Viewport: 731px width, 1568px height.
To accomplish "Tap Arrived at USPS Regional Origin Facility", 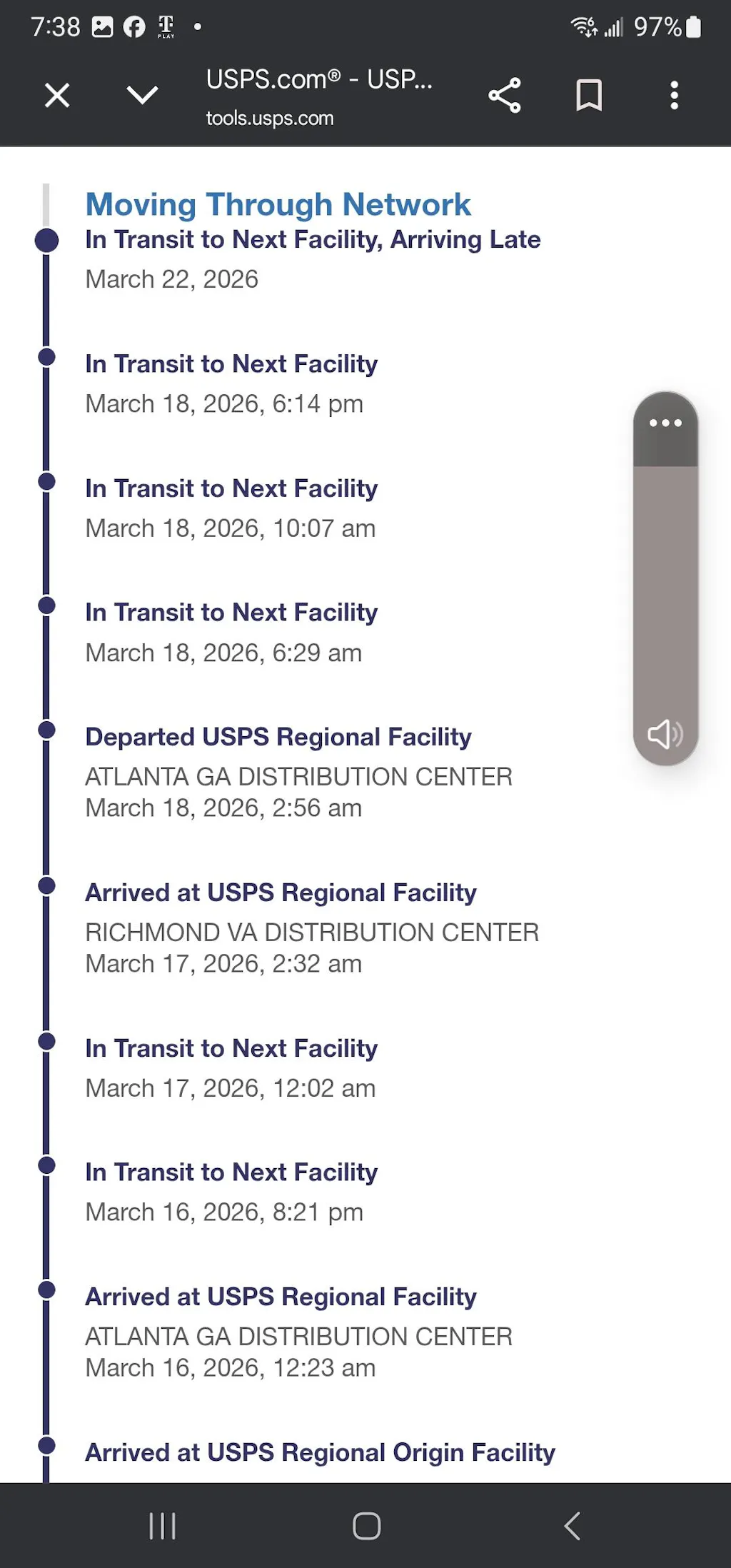I will pos(320,1452).
